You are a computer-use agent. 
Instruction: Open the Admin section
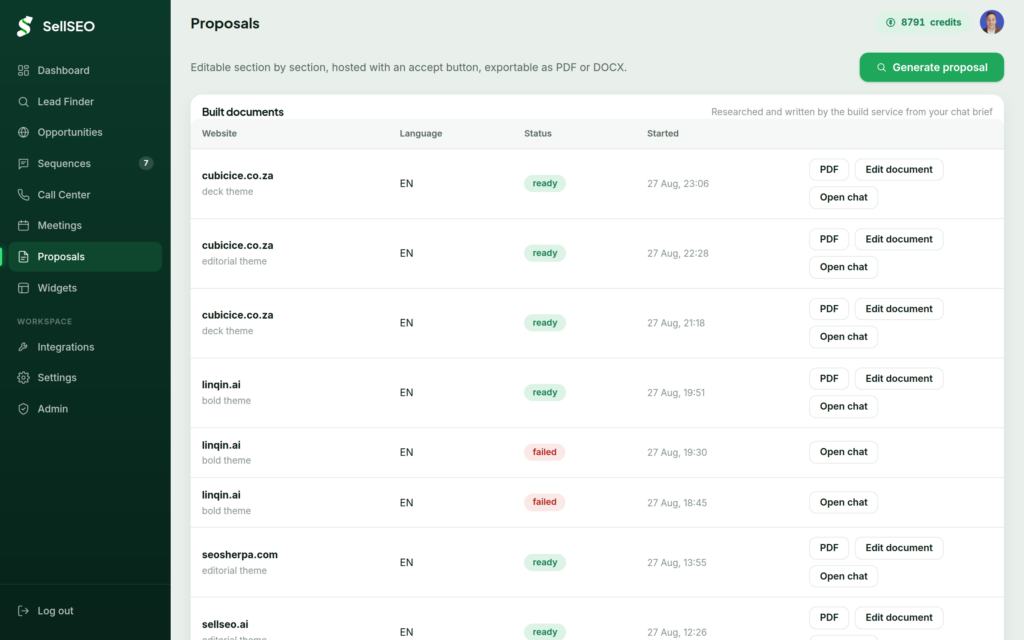[85, 409]
